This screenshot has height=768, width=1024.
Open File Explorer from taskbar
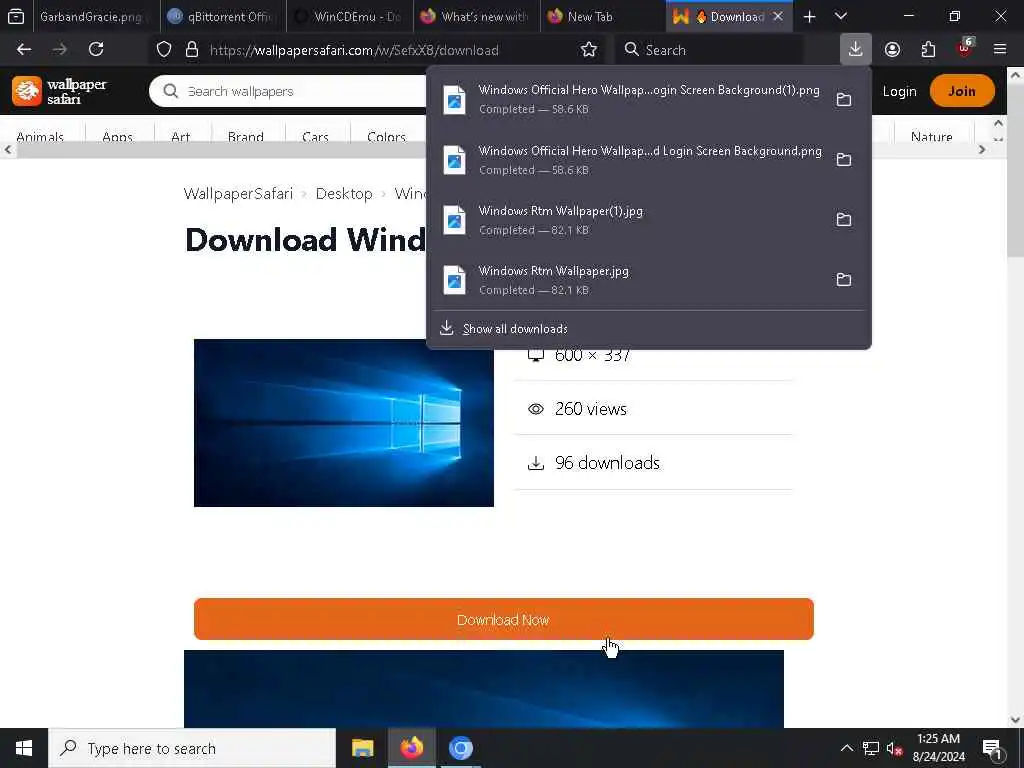[x=362, y=748]
